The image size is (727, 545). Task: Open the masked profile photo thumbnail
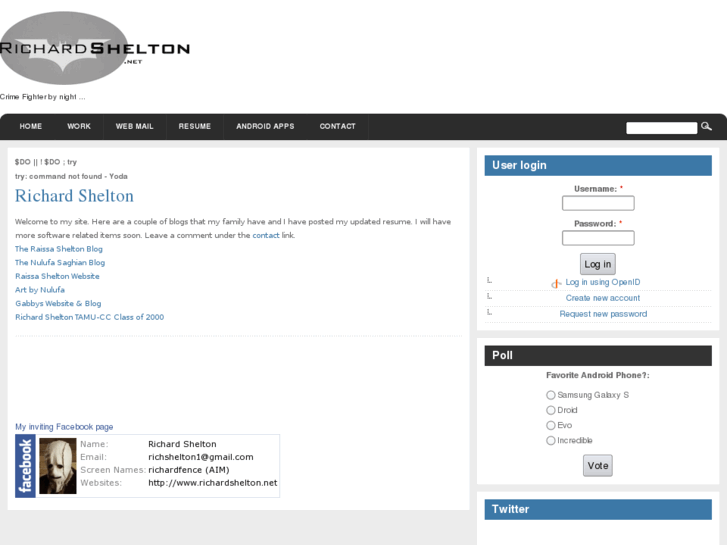pyautogui.click(x=57, y=466)
